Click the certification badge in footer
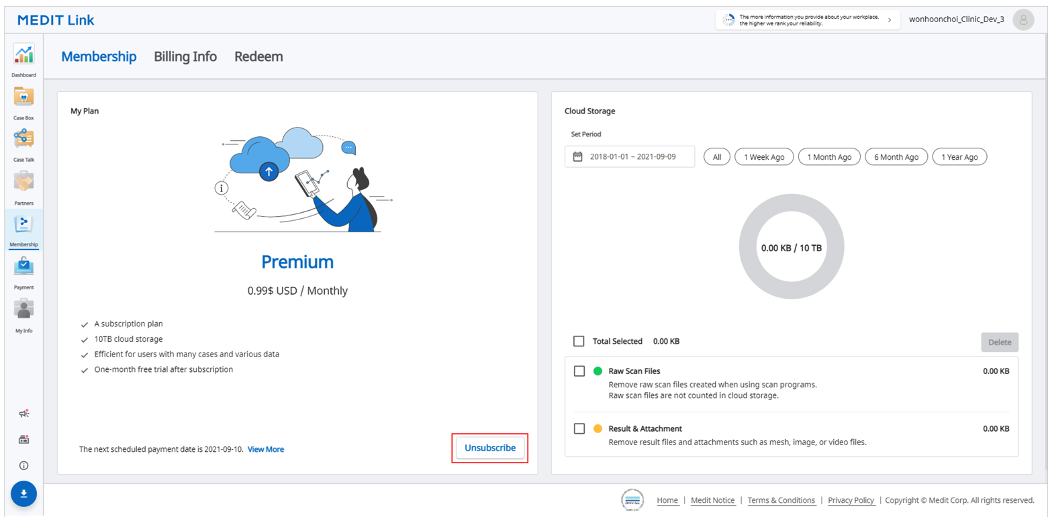The height and width of the screenshot is (519, 1051). click(633, 500)
